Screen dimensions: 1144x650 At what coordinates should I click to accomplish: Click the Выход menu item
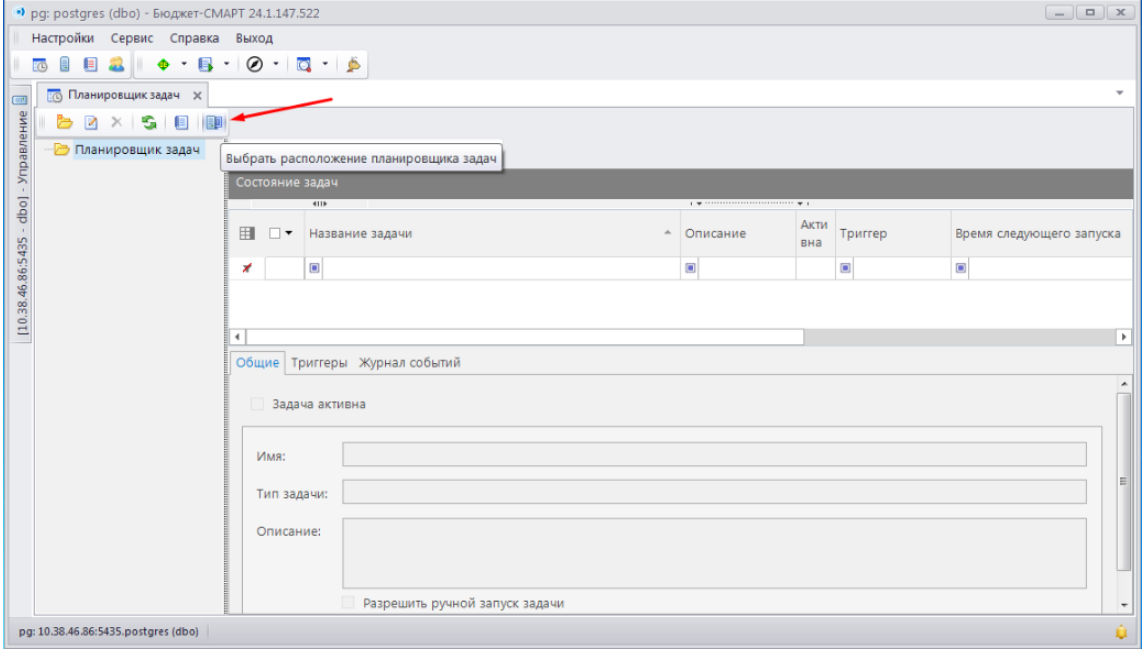[x=254, y=38]
